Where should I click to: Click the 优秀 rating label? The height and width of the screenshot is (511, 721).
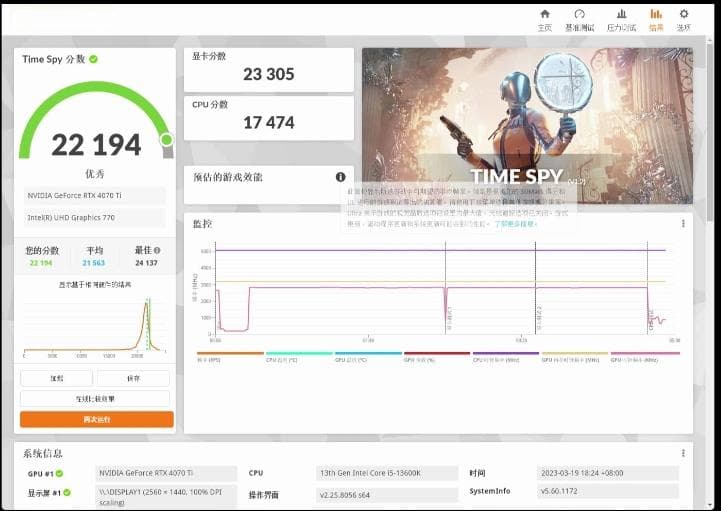click(x=95, y=174)
